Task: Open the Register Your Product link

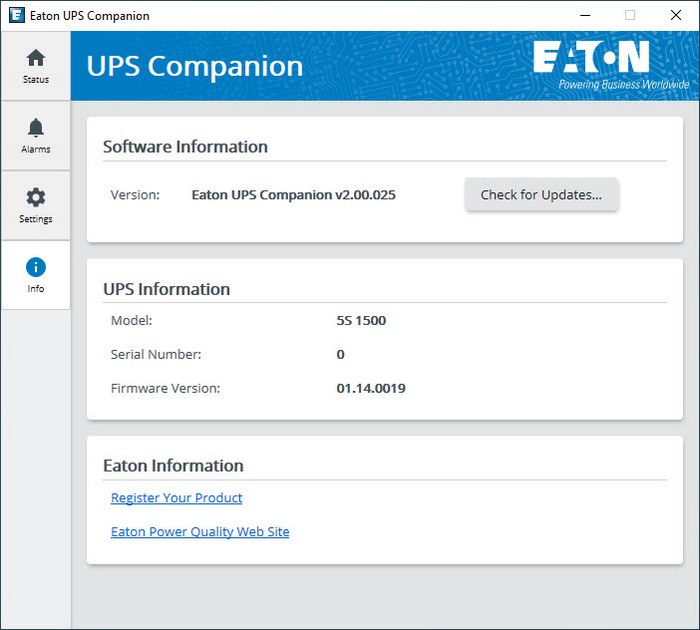Action: pyautogui.click(x=176, y=498)
